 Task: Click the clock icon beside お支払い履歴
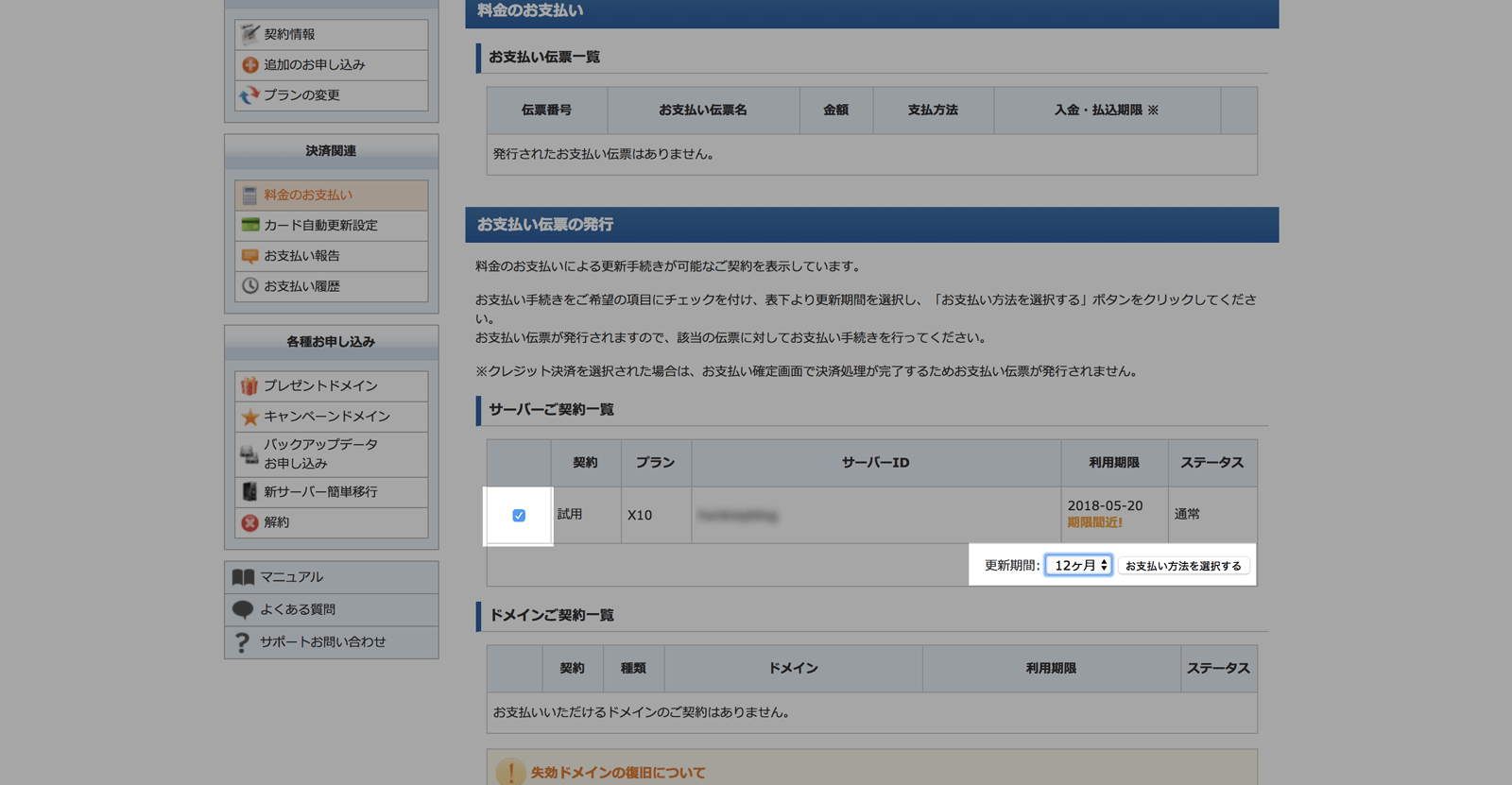(249, 285)
